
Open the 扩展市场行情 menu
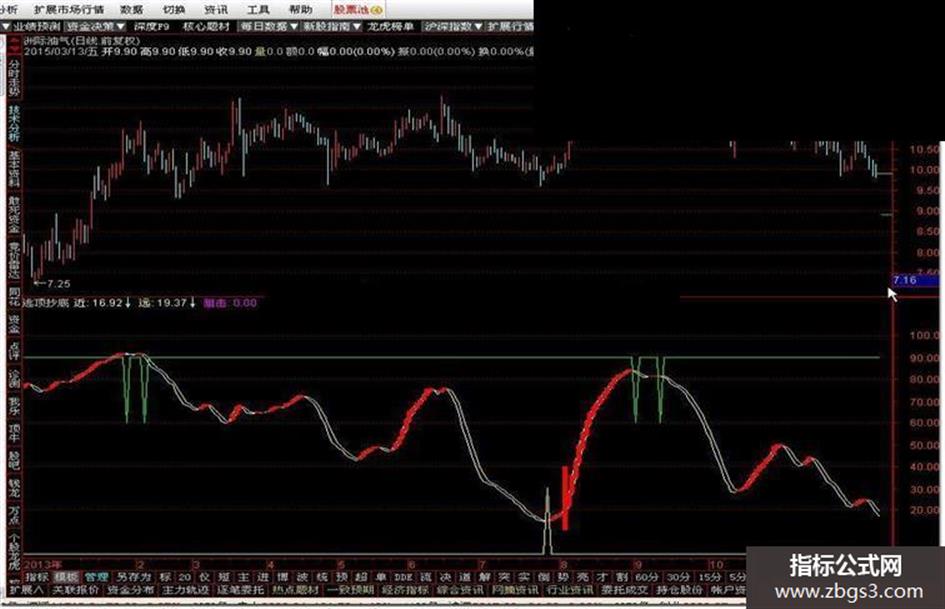click(68, 9)
